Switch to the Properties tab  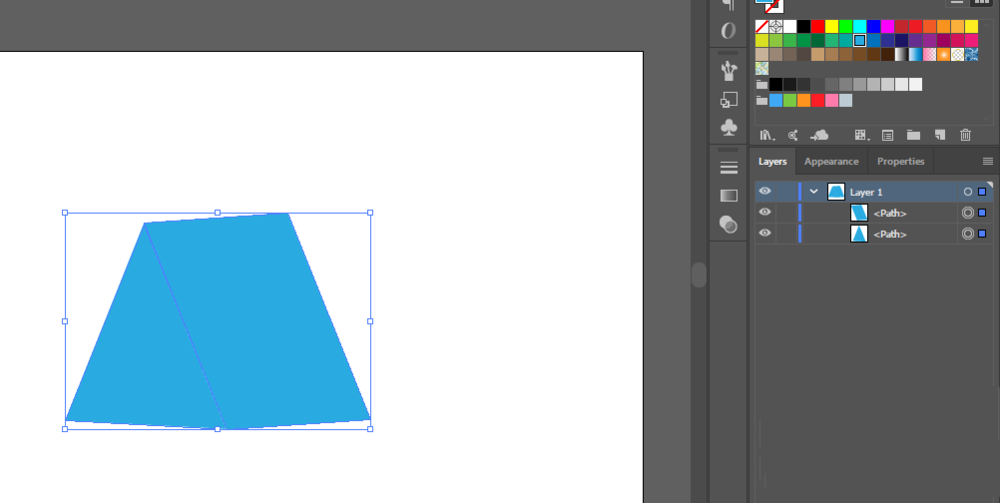pyautogui.click(x=901, y=162)
